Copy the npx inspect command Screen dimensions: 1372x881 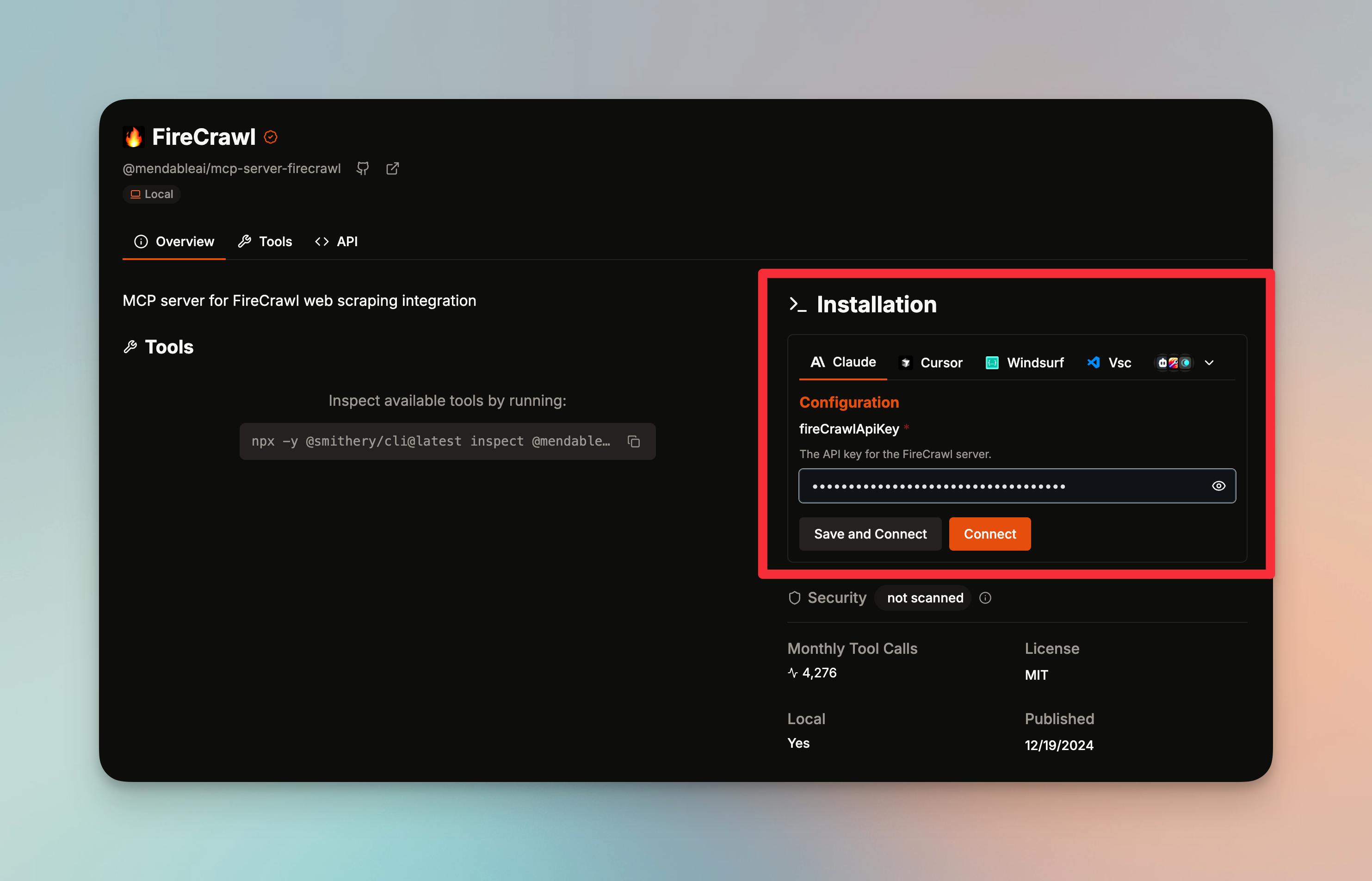click(x=634, y=441)
